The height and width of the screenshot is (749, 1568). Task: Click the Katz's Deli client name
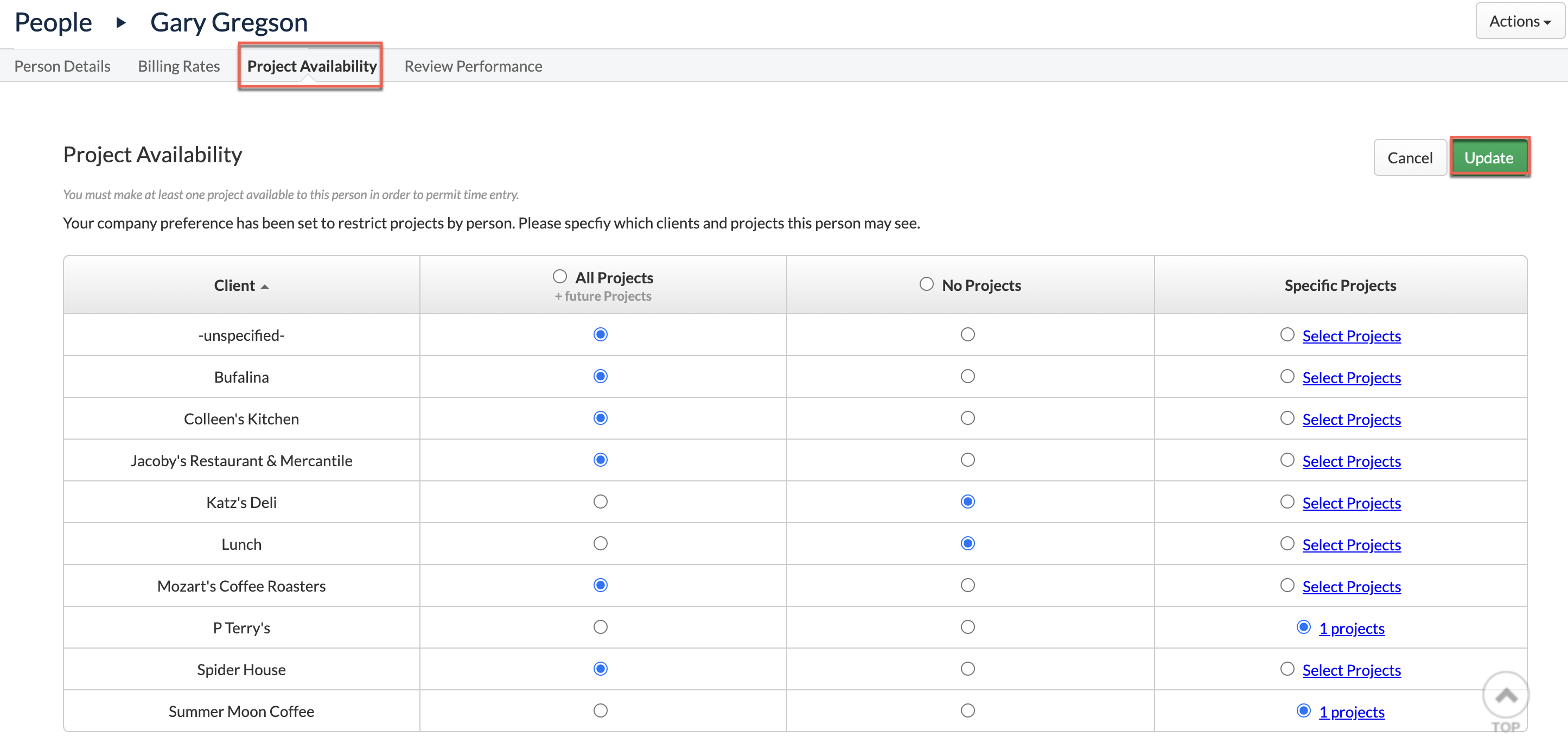click(241, 503)
